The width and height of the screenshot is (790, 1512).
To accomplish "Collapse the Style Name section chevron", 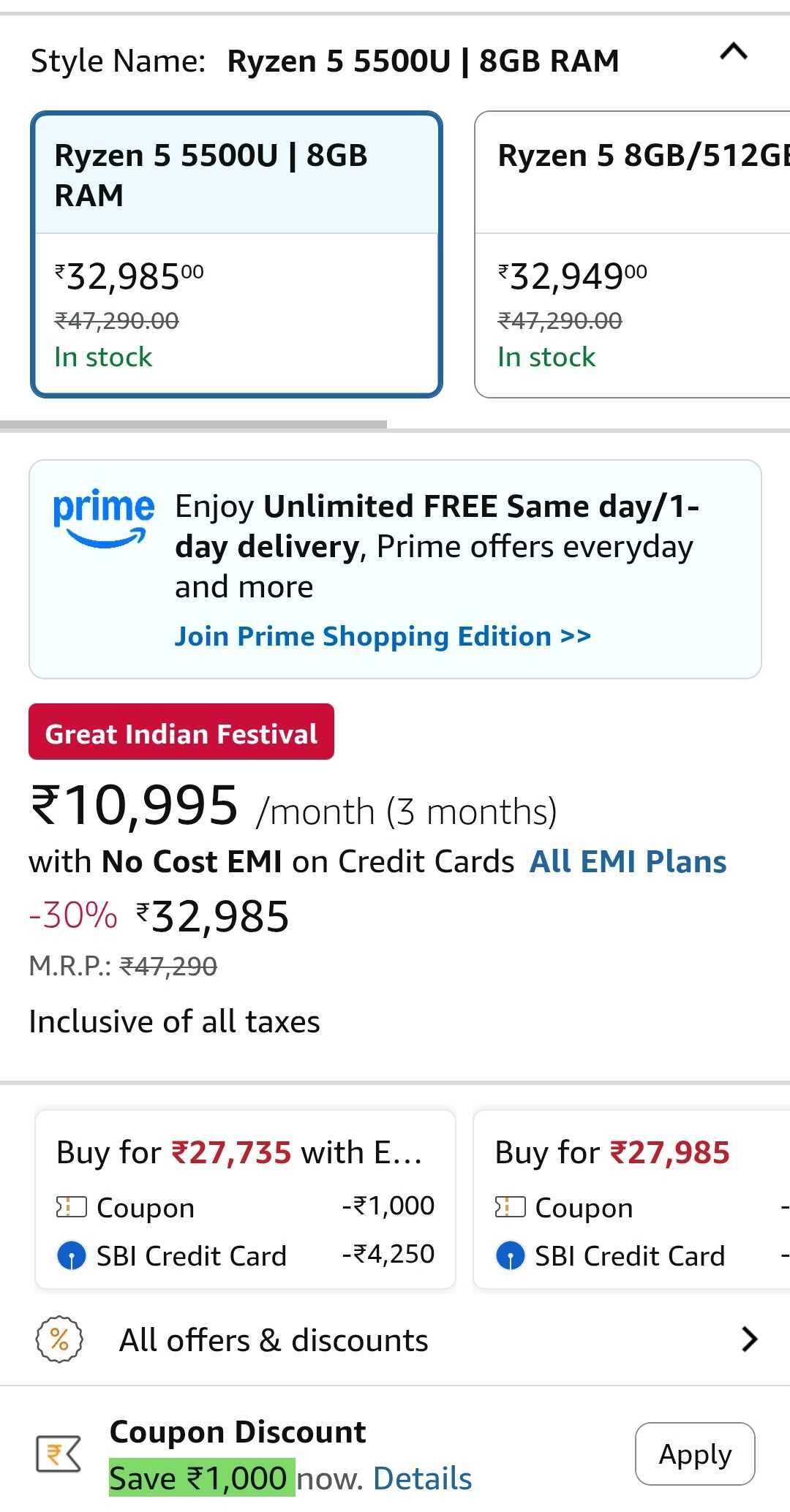I will click(x=734, y=52).
